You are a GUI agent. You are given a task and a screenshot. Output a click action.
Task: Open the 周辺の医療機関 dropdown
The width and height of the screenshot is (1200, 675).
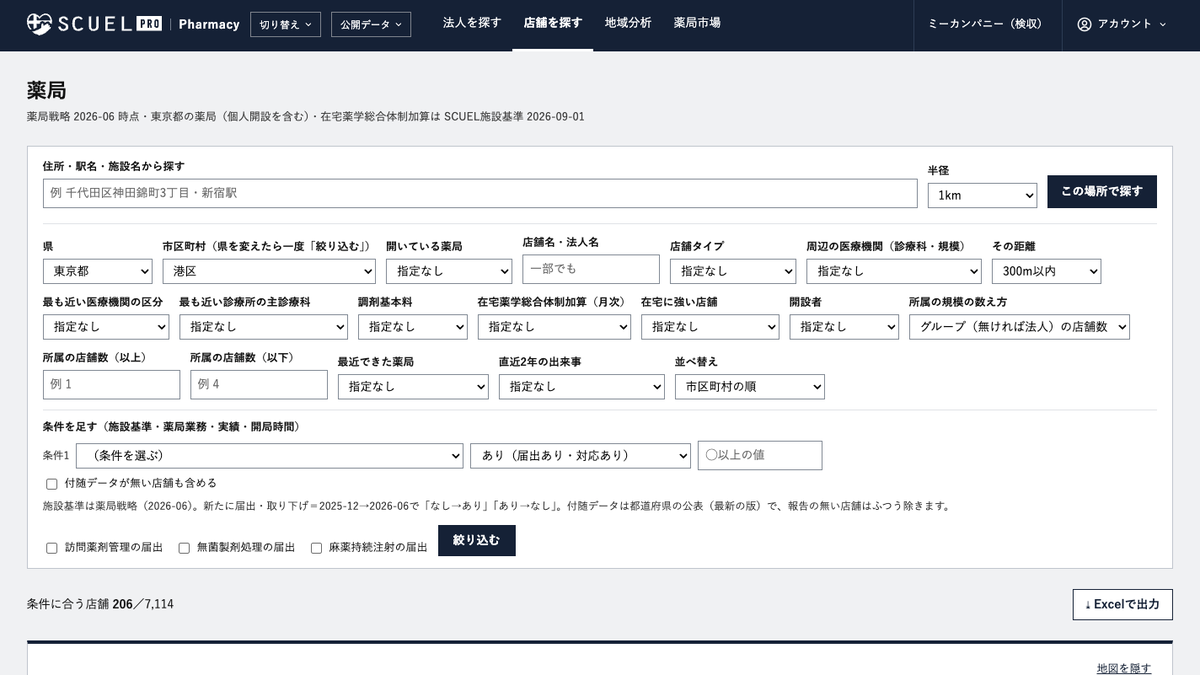click(x=894, y=271)
